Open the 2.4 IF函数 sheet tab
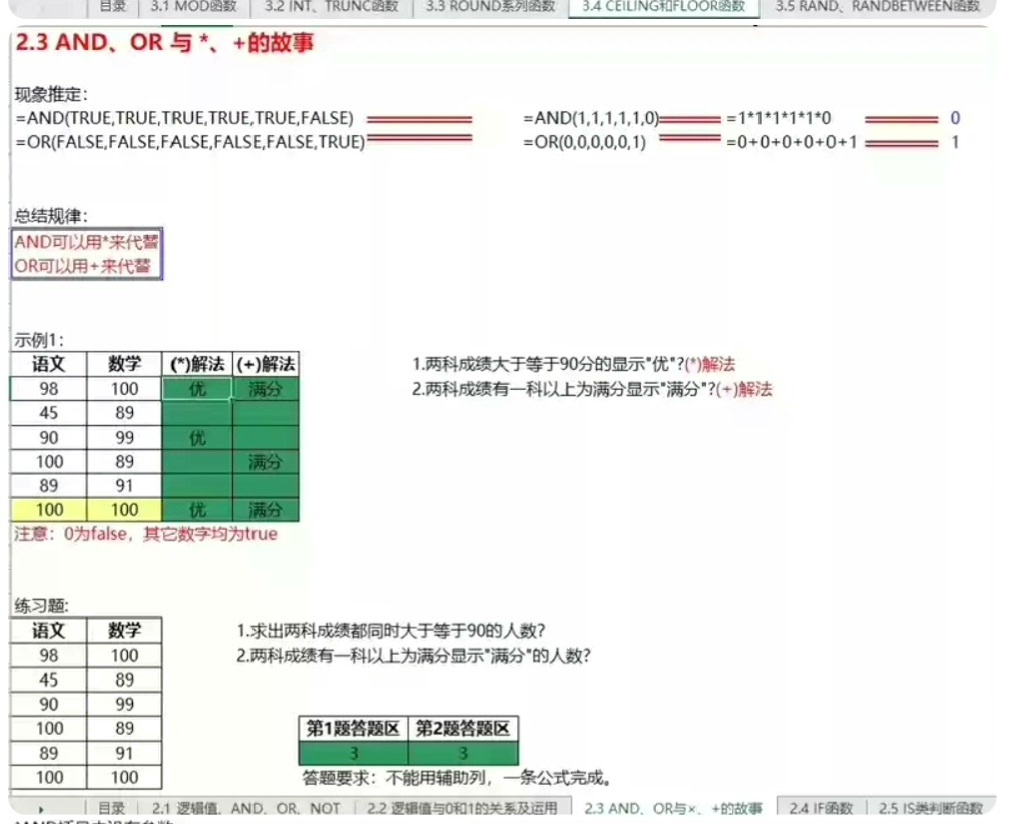The image size is (1012, 824). click(x=821, y=808)
